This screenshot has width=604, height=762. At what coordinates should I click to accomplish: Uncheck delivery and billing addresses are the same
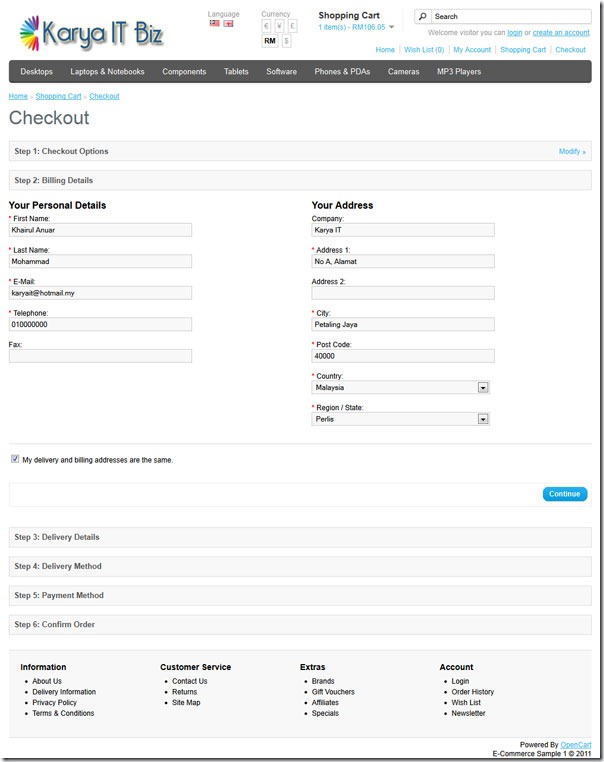click(x=15, y=459)
